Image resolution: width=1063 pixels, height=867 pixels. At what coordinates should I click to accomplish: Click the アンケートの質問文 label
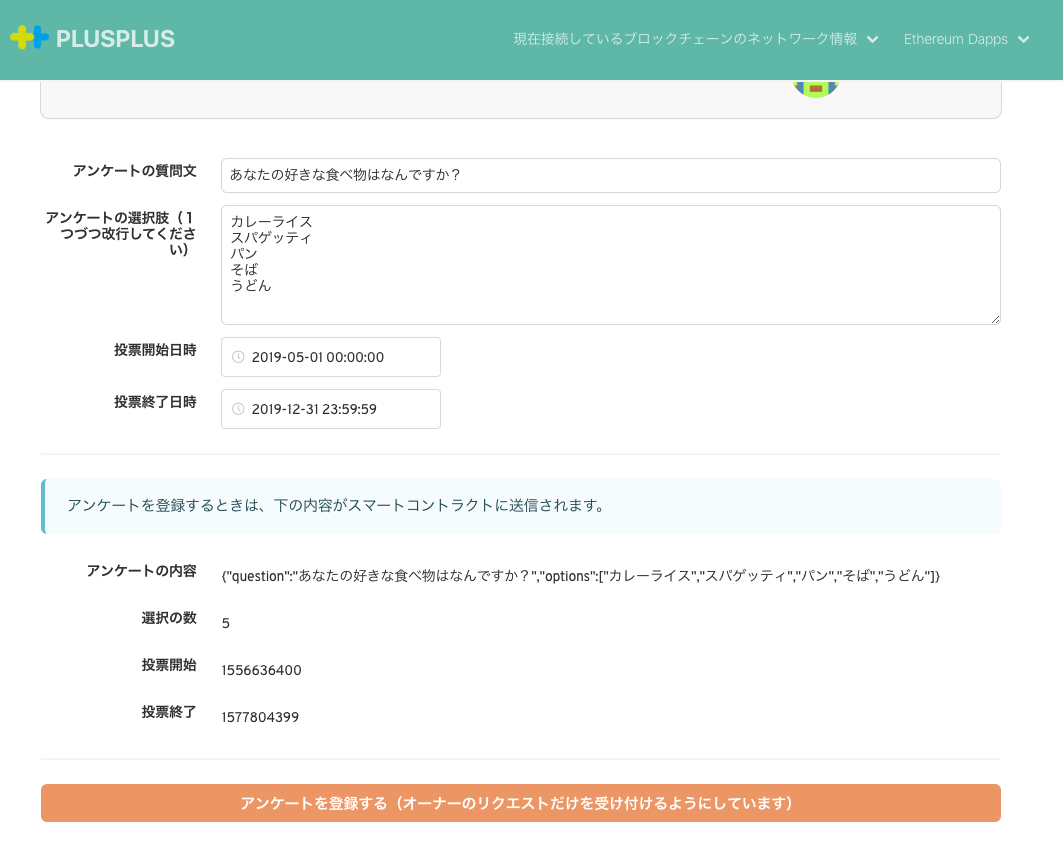tap(135, 171)
